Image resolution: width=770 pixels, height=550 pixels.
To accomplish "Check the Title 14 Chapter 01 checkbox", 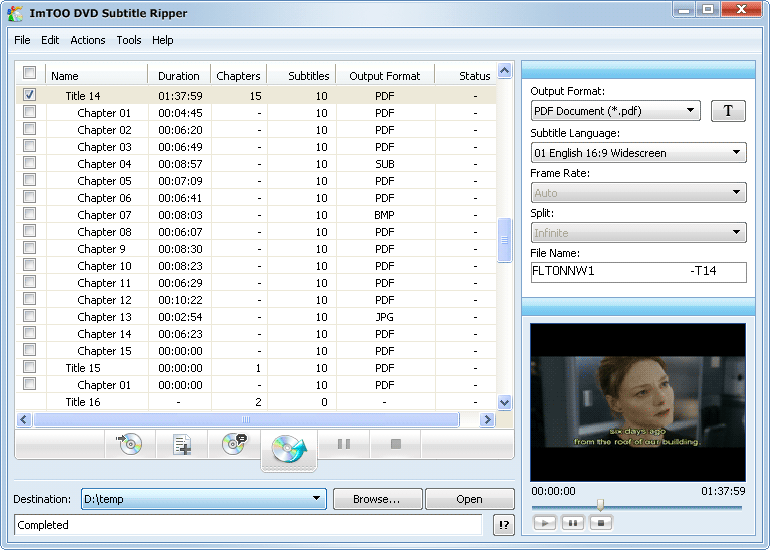I will [x=29, y=112].
